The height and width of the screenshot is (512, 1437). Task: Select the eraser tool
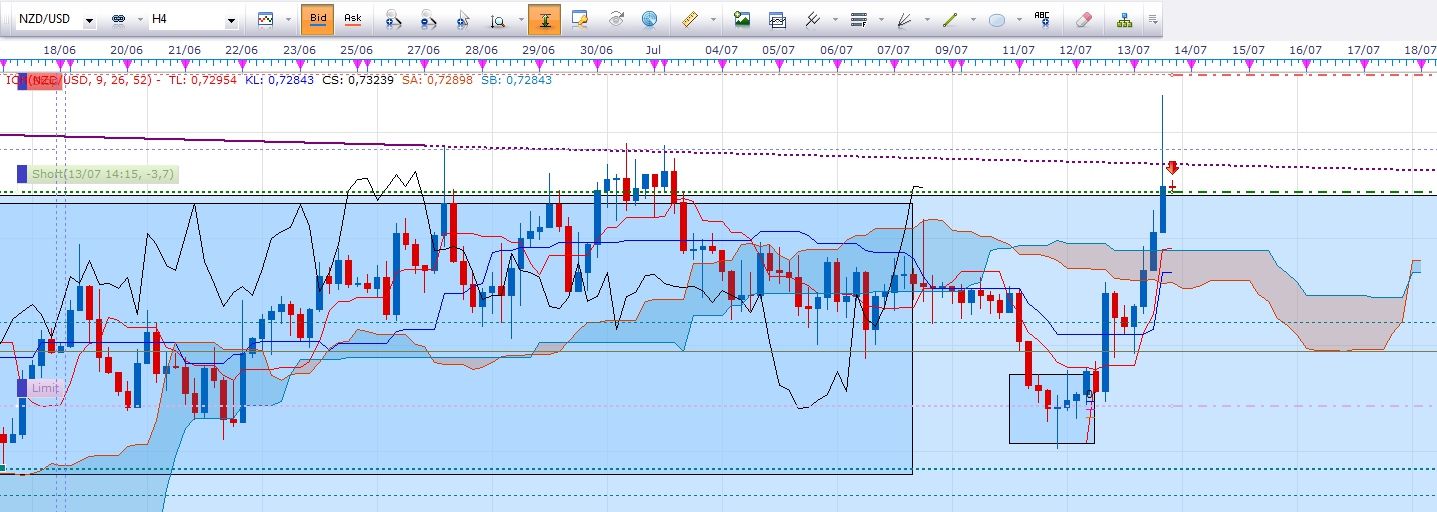click(x=1083, y=19)
